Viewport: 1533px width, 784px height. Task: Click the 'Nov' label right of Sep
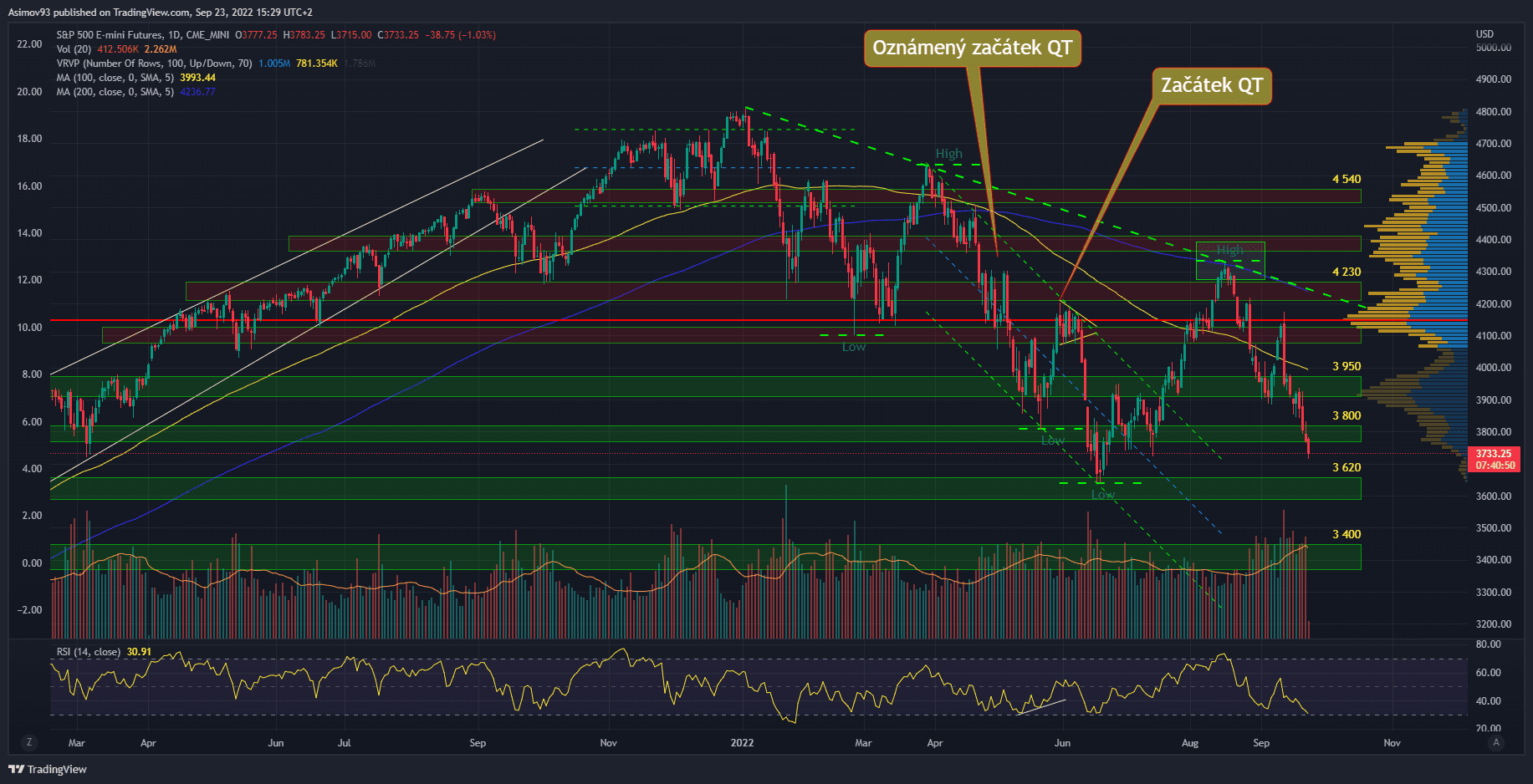(1392, 743)
